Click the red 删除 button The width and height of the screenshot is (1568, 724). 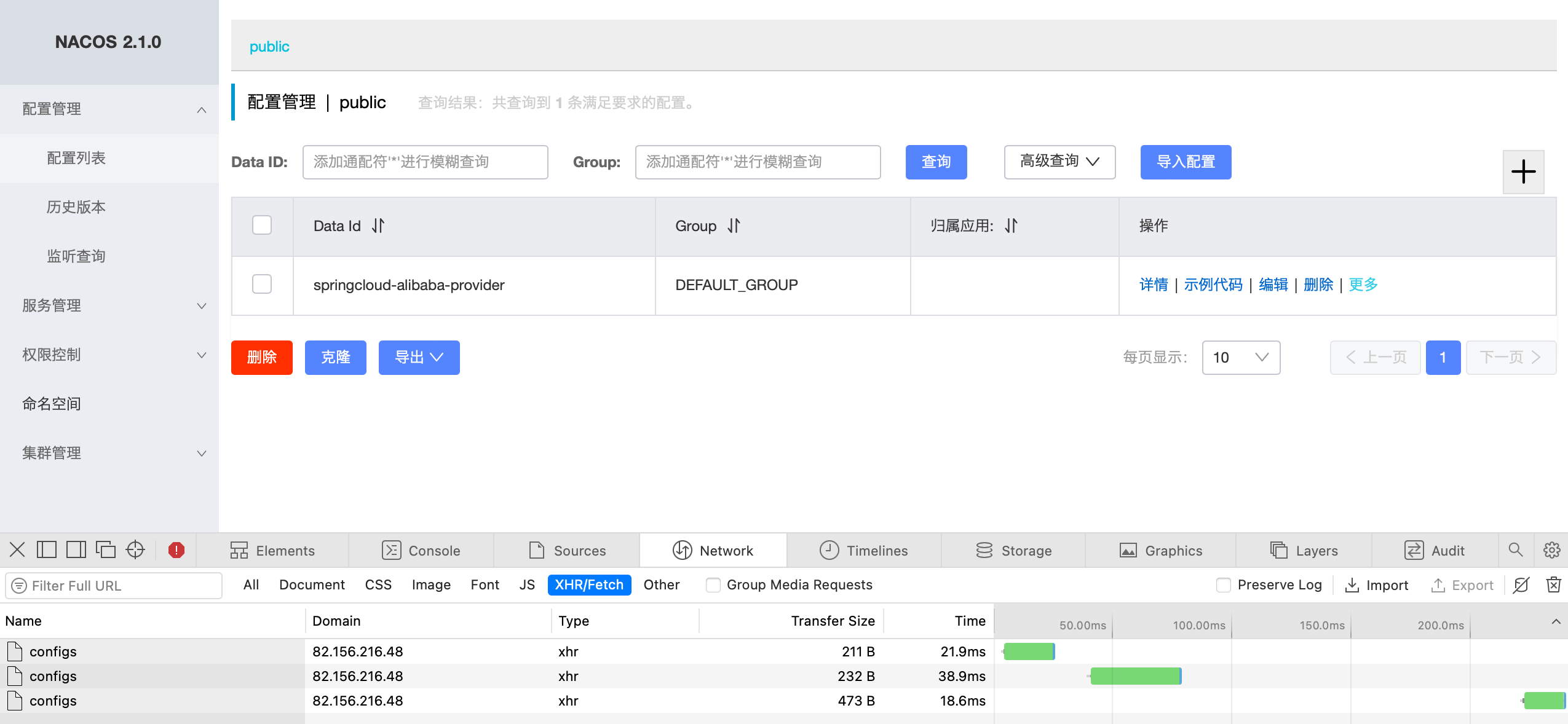261,357
